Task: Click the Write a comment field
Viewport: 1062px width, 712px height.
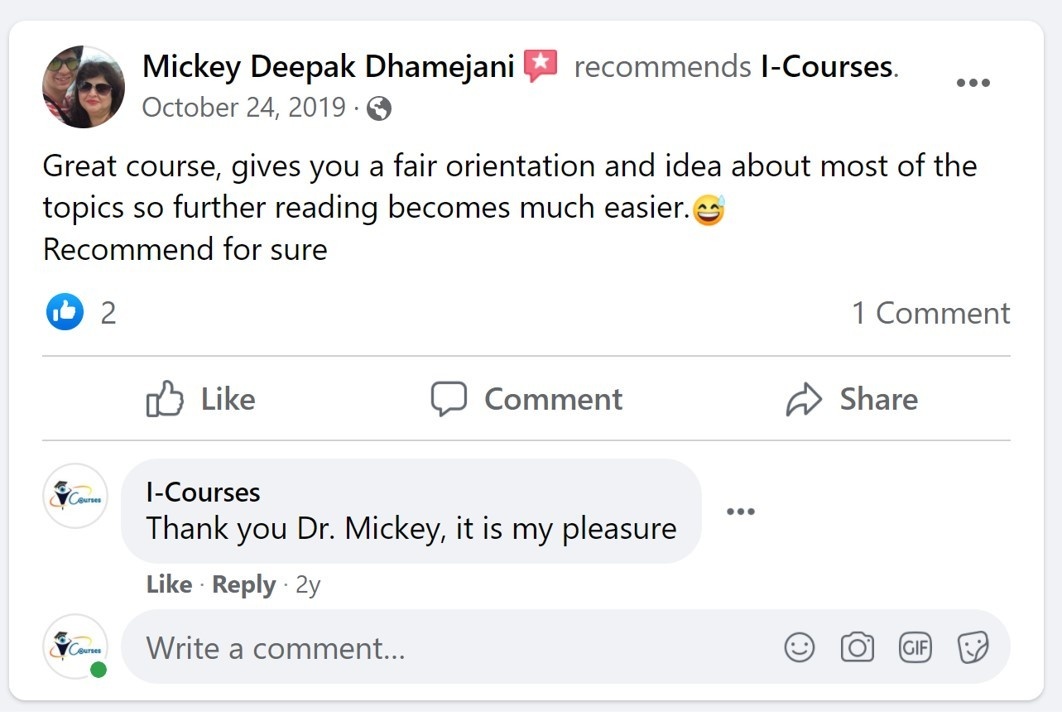Action: 450,648
